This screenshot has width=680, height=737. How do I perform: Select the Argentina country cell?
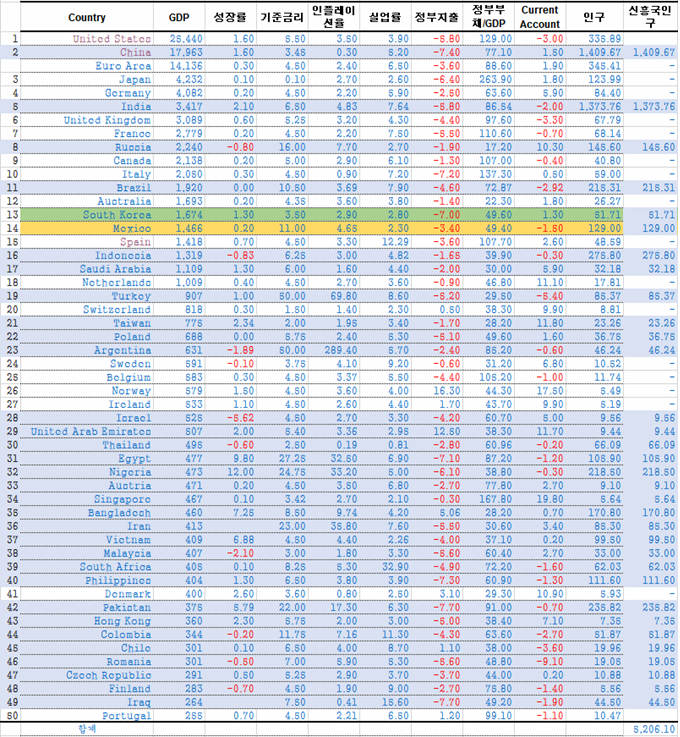tap(86, 350)
